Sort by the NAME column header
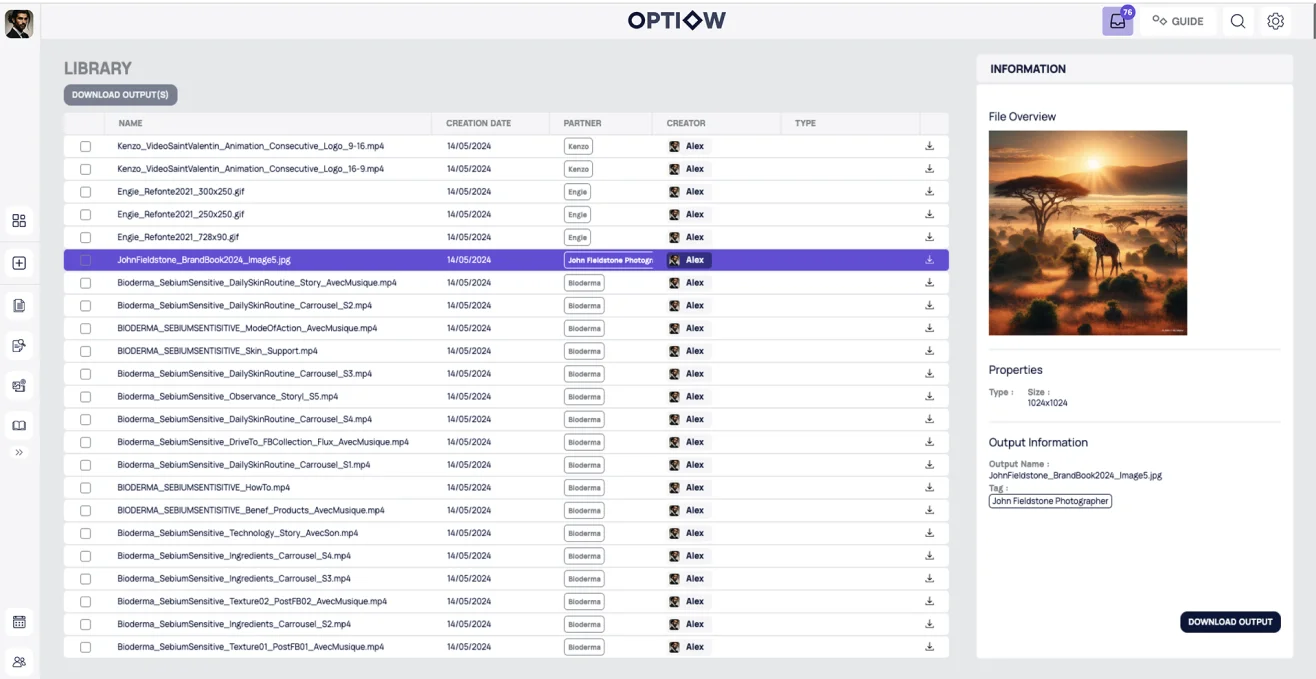 130,123
